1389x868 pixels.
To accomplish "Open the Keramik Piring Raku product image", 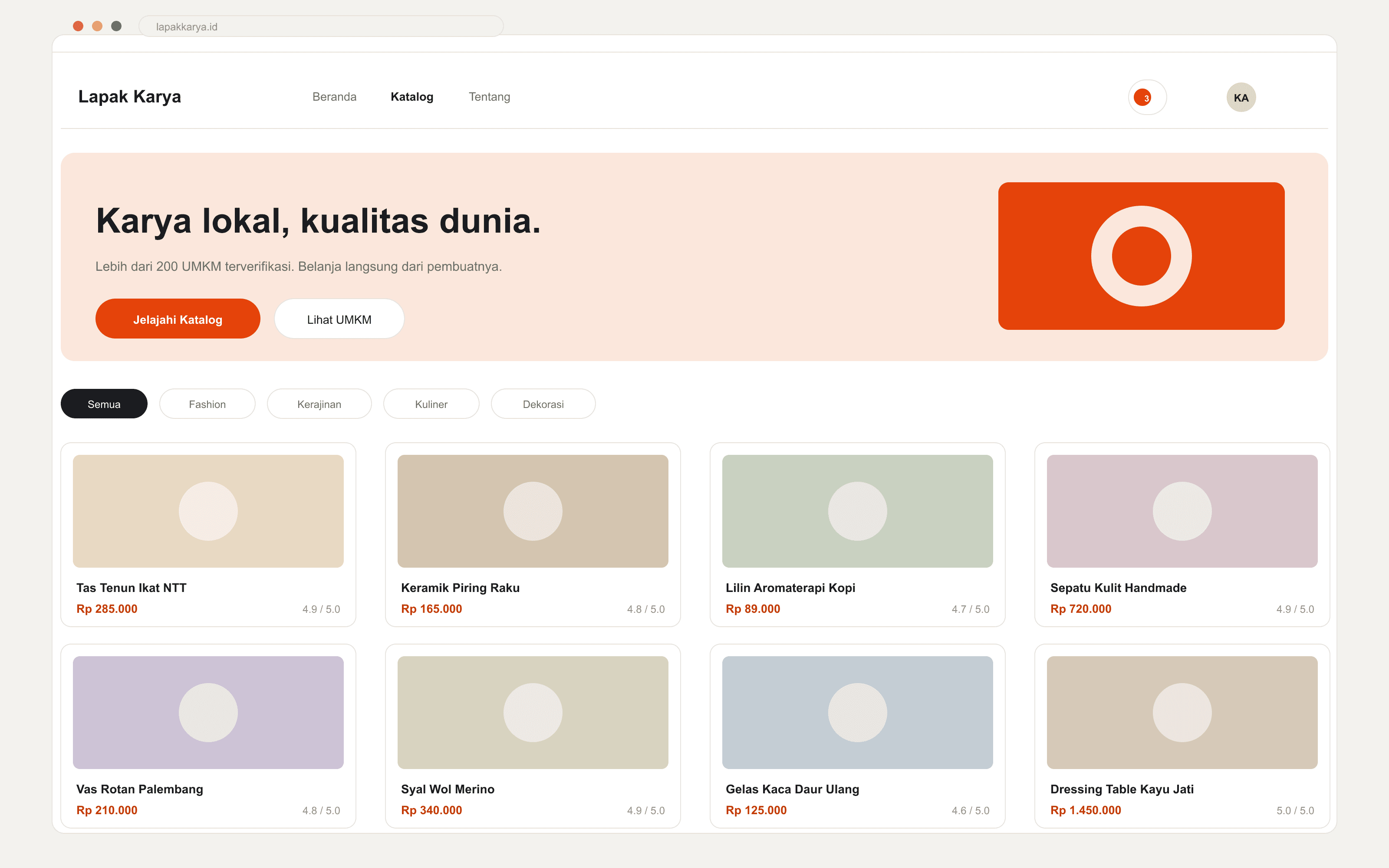I will pos(533,511).
